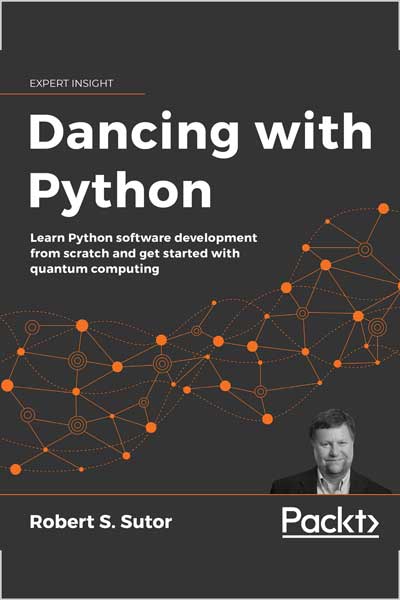Image resolution: width=400 pixels, height=600 pixels.
Task: Click the 'EXPERT INSIGHT' label
Action: [71, 83]
